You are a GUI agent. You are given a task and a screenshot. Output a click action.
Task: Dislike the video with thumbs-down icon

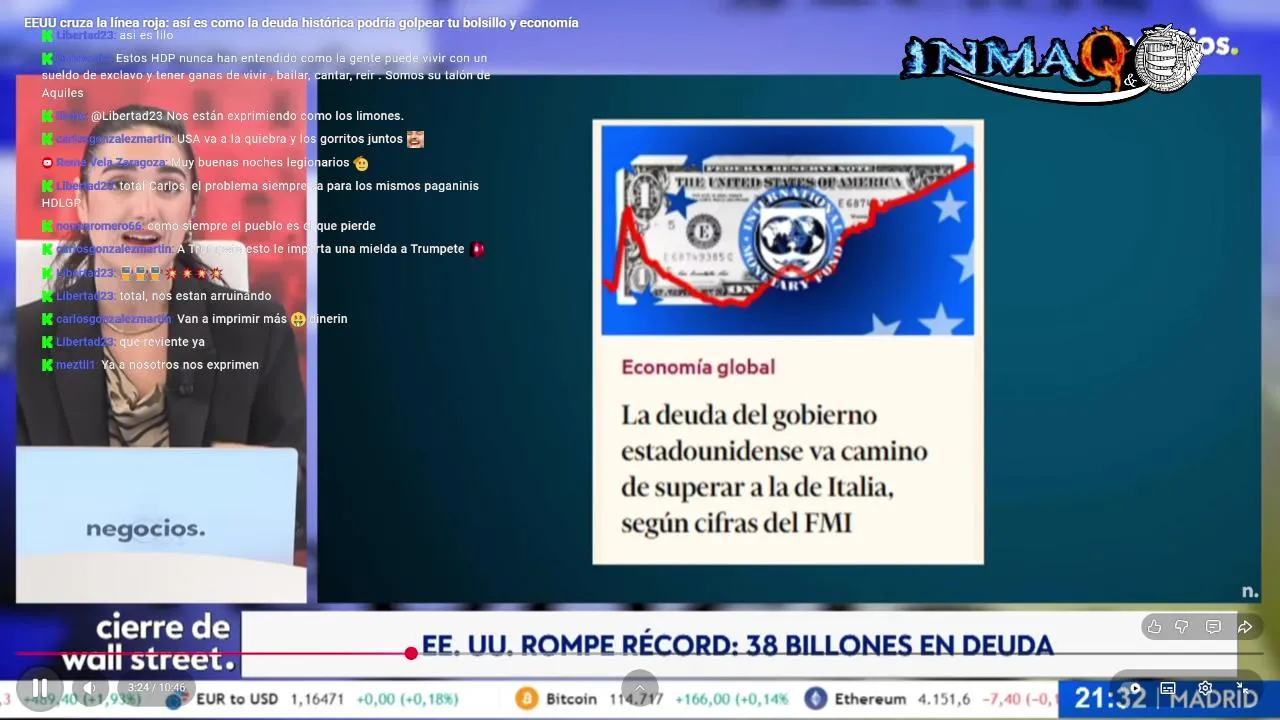(x=1182, y=627)
